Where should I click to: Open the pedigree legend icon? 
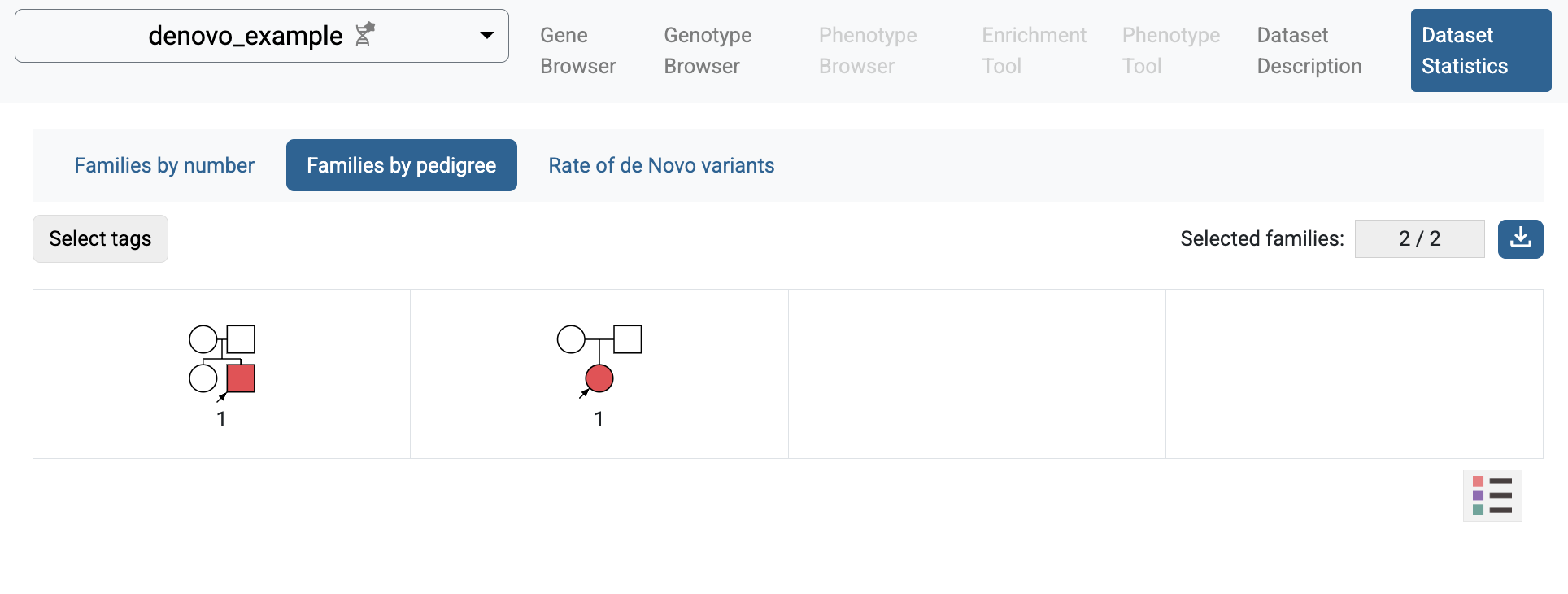point(1492,495)
